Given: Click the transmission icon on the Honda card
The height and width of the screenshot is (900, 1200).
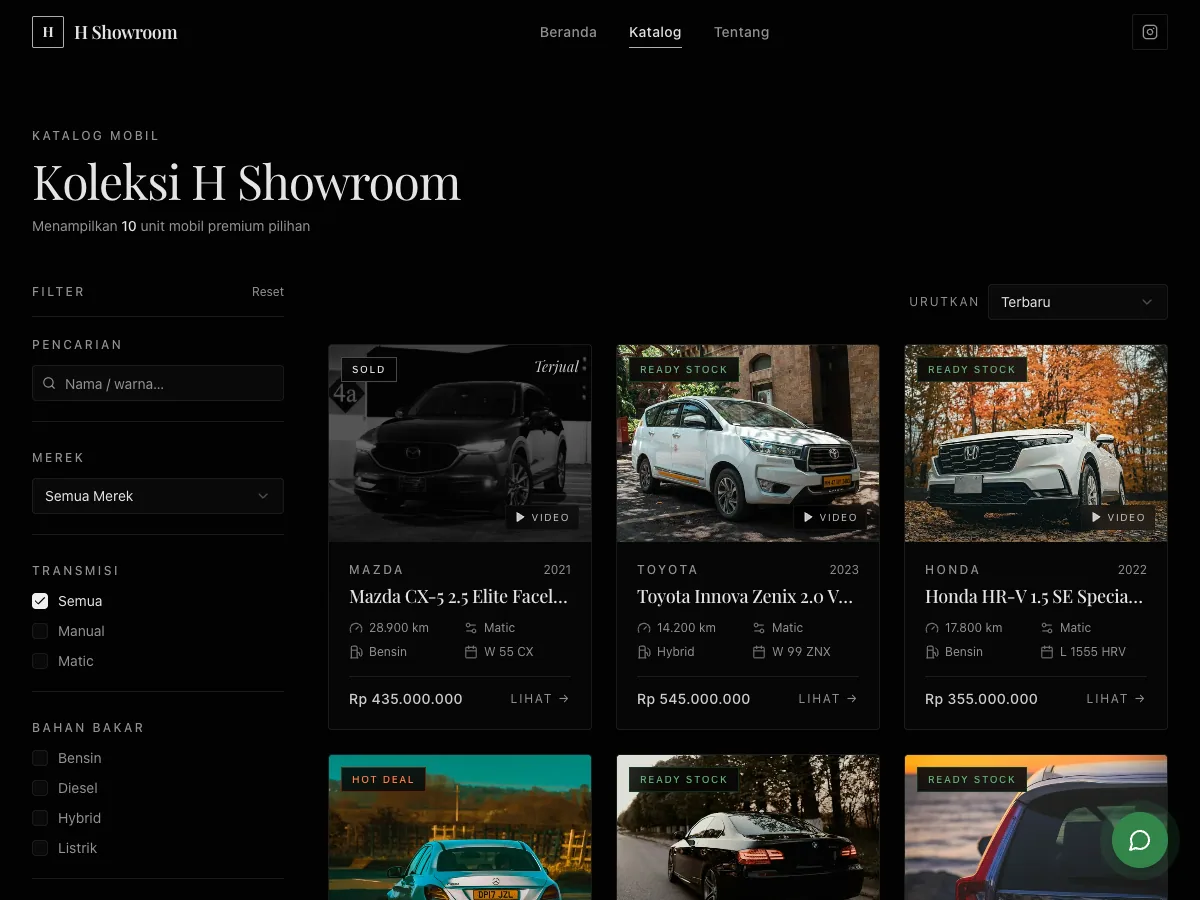Looking at the screenshot, I should pos(1047,628).
